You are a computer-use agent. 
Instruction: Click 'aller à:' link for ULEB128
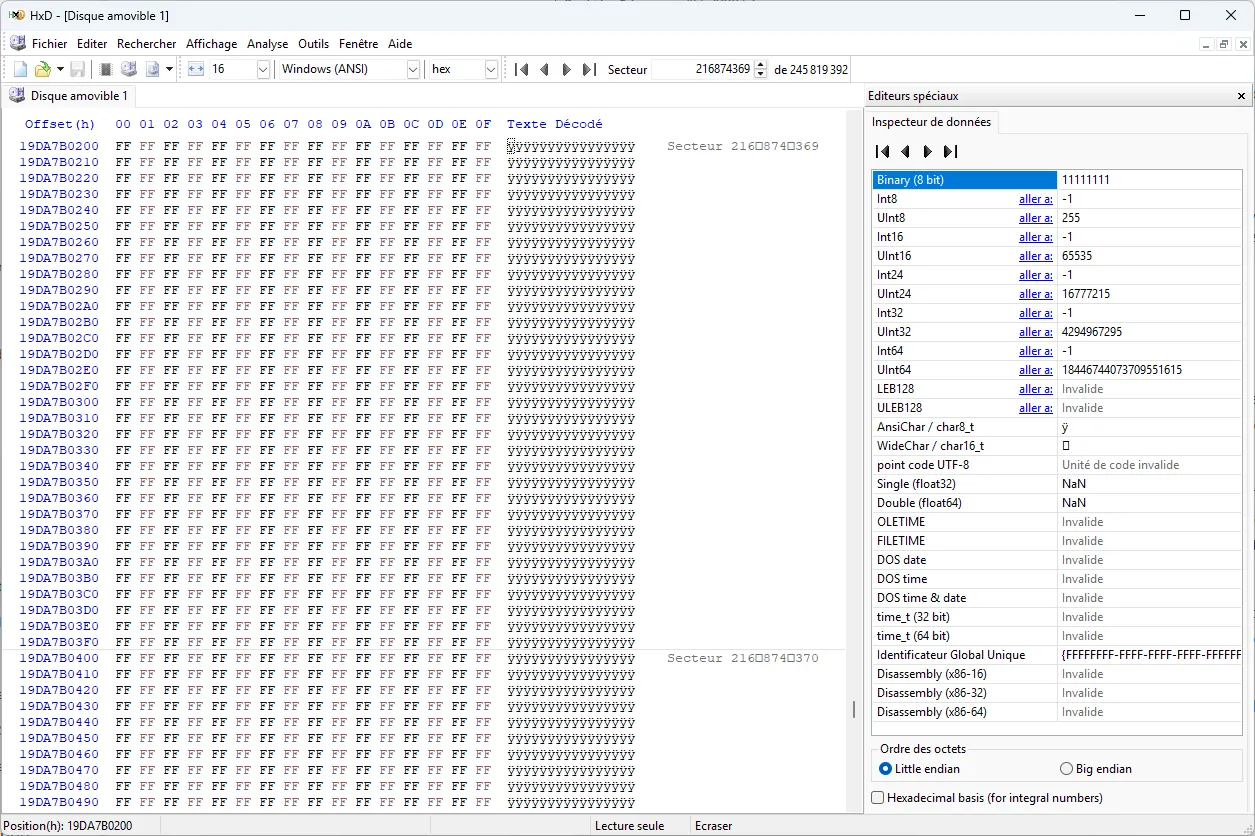[x=1035, y=408]
